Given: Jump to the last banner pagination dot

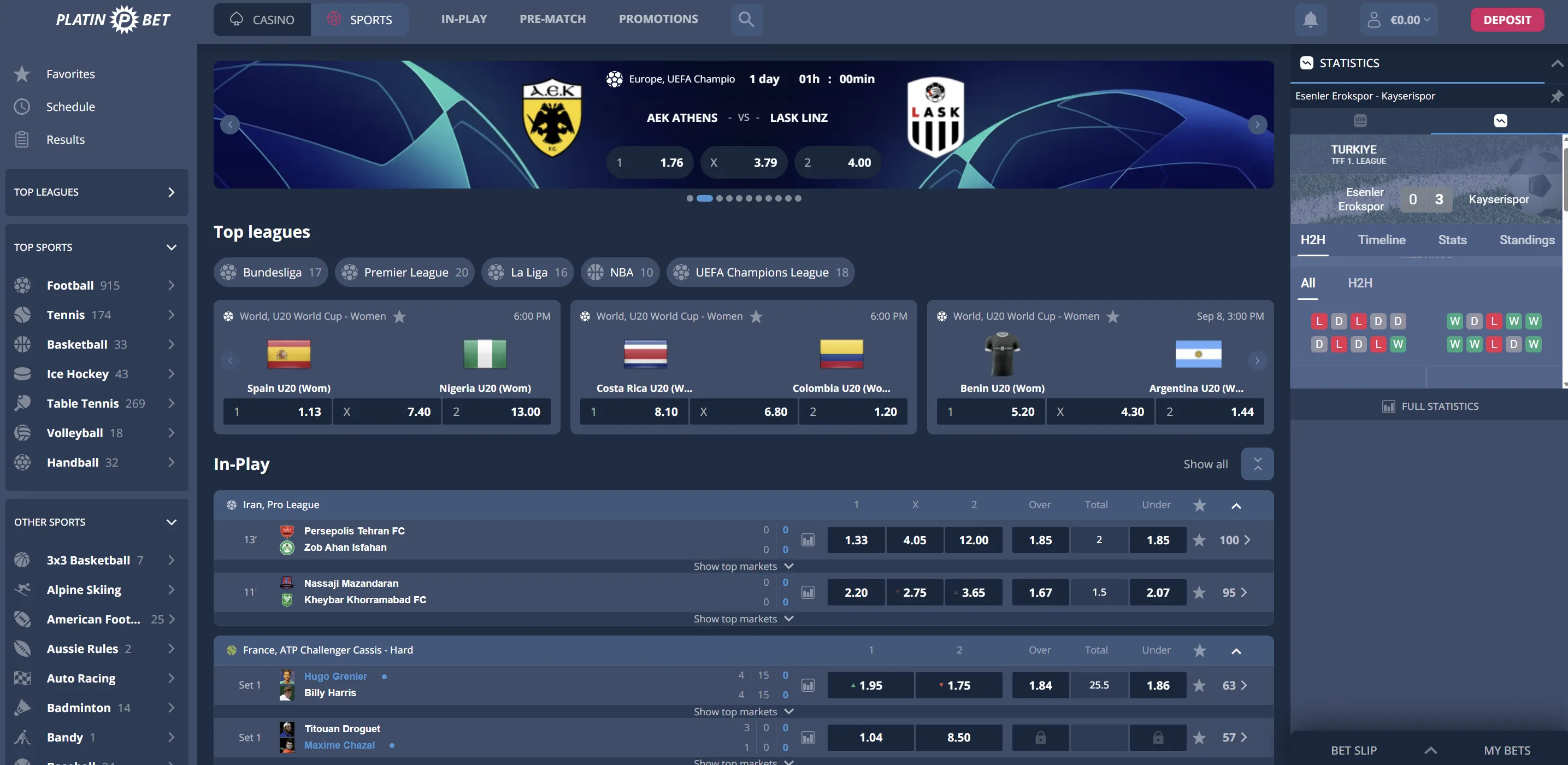Looking at the screenshot, I should click(x=798, y=198).
